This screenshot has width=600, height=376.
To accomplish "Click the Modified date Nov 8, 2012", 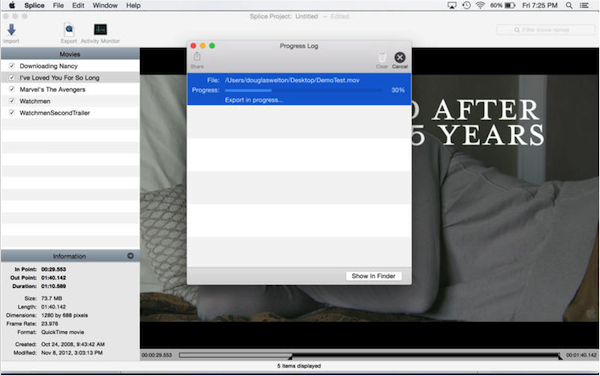I will pos(72,353).
